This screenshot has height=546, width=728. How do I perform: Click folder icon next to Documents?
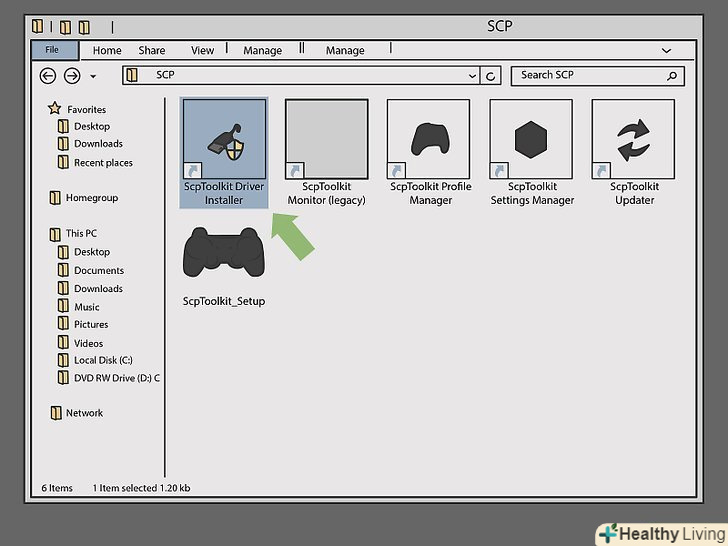pyautogui.click(x=63, y=270)
